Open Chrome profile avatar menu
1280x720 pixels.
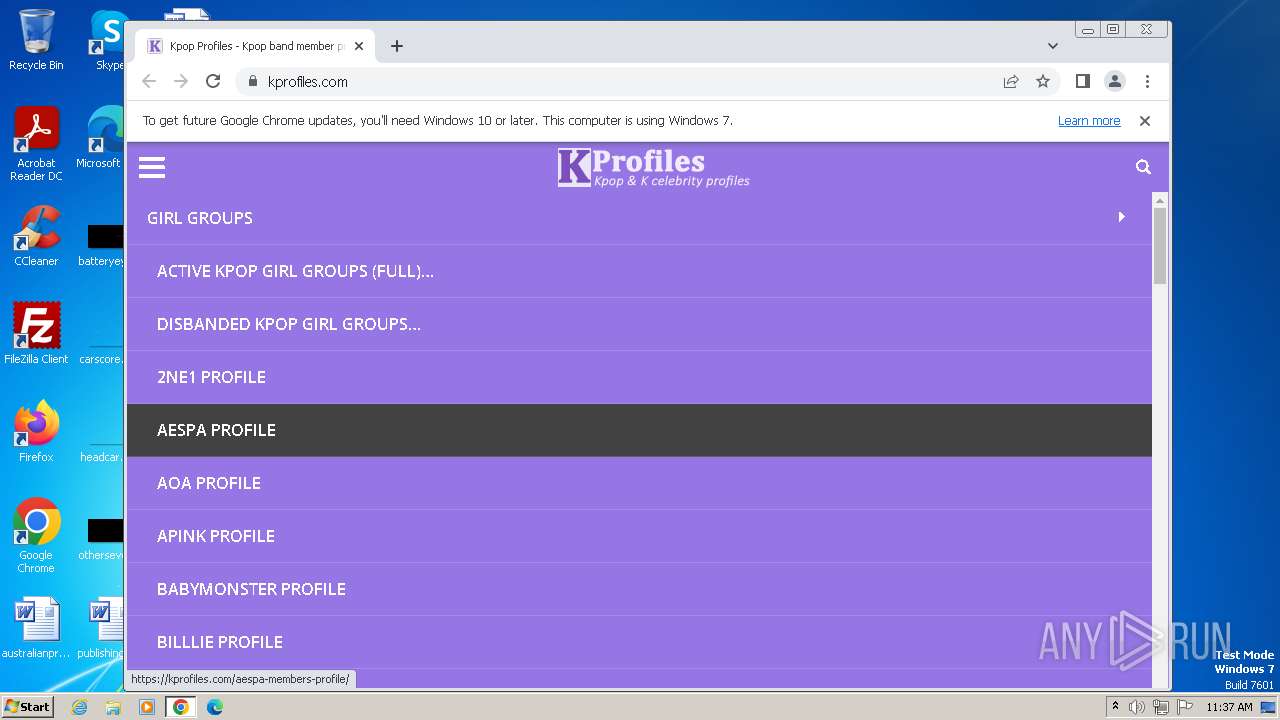1115,82
